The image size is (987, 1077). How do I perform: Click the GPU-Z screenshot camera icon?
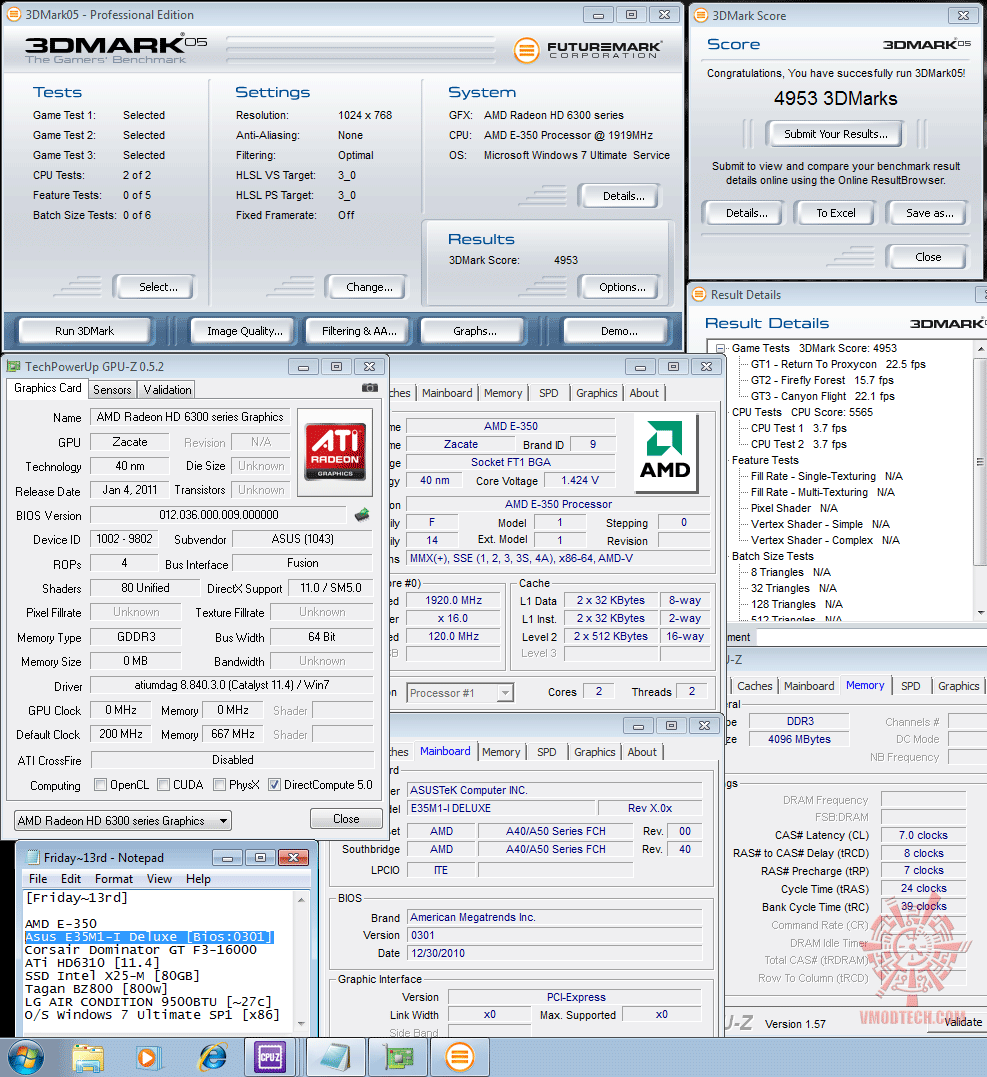click(x=370, y=388)
